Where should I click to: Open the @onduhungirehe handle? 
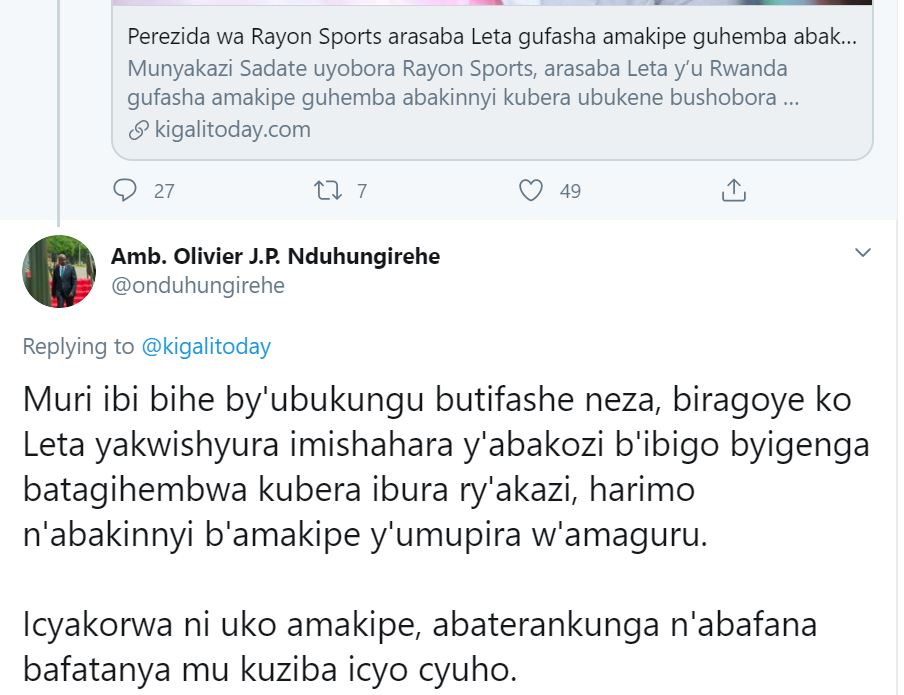click(x=198, y=286)
